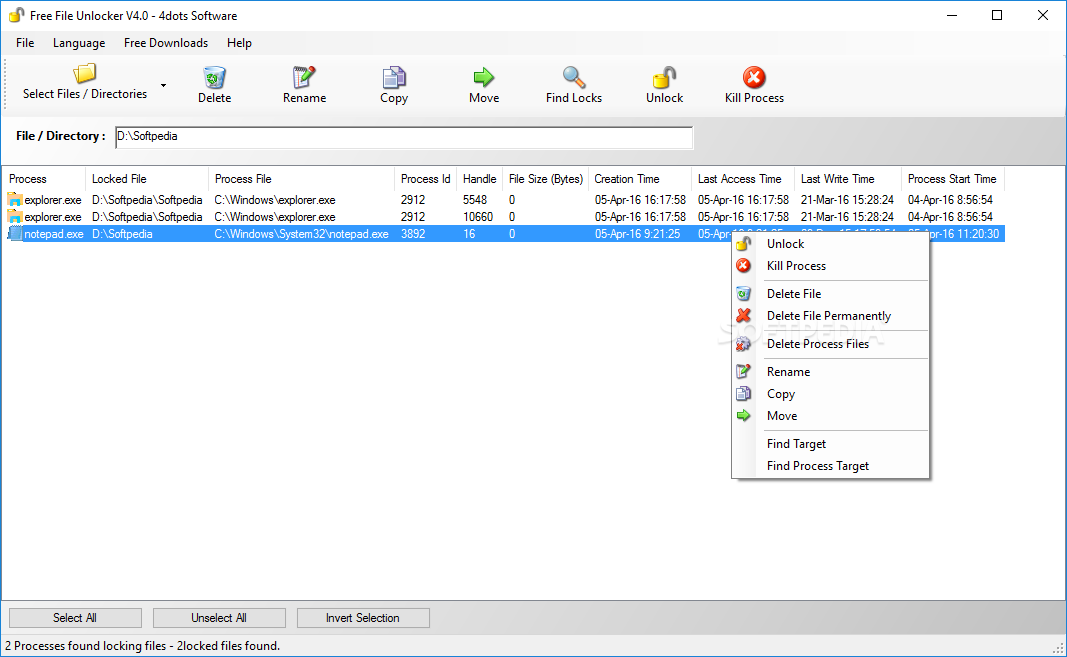Click the window resize grip in status bar
This screenshot has height=657, width=1067.
(x=1059, y=649)
